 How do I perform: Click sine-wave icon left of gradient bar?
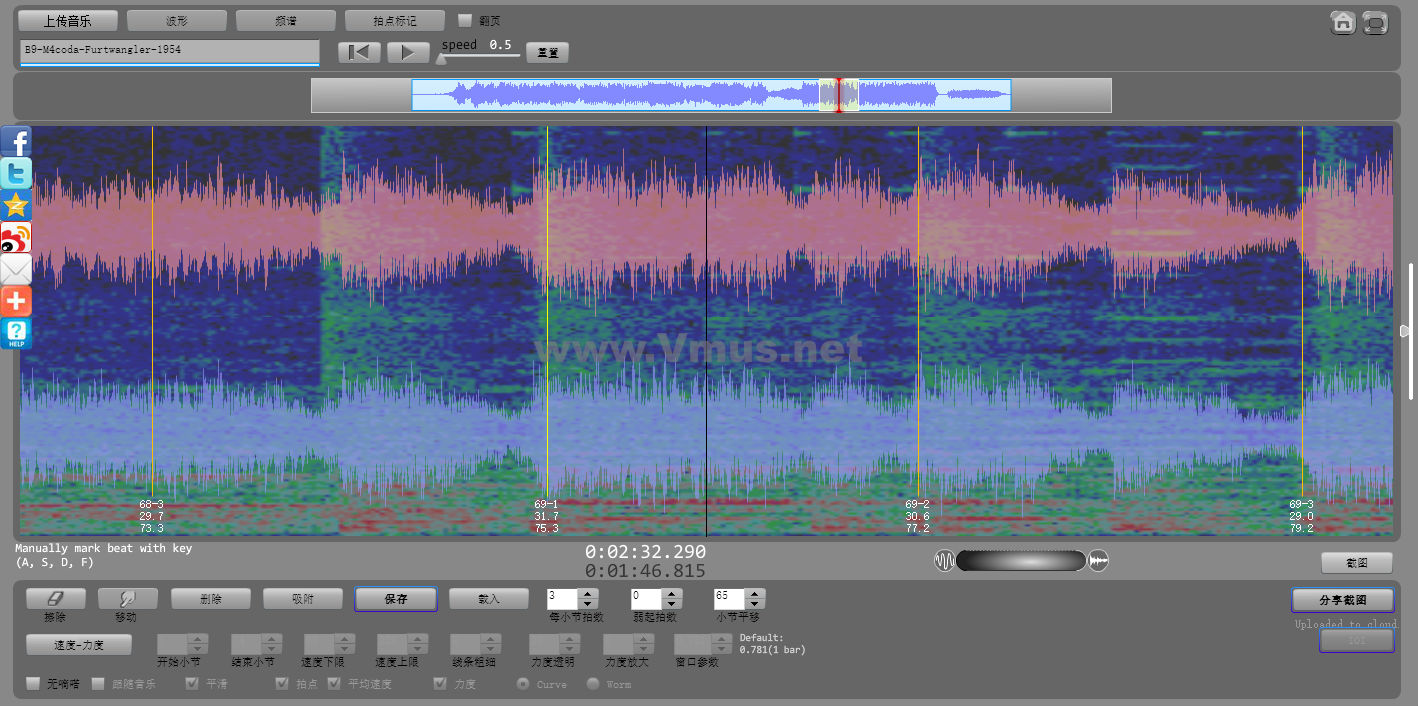944,561
